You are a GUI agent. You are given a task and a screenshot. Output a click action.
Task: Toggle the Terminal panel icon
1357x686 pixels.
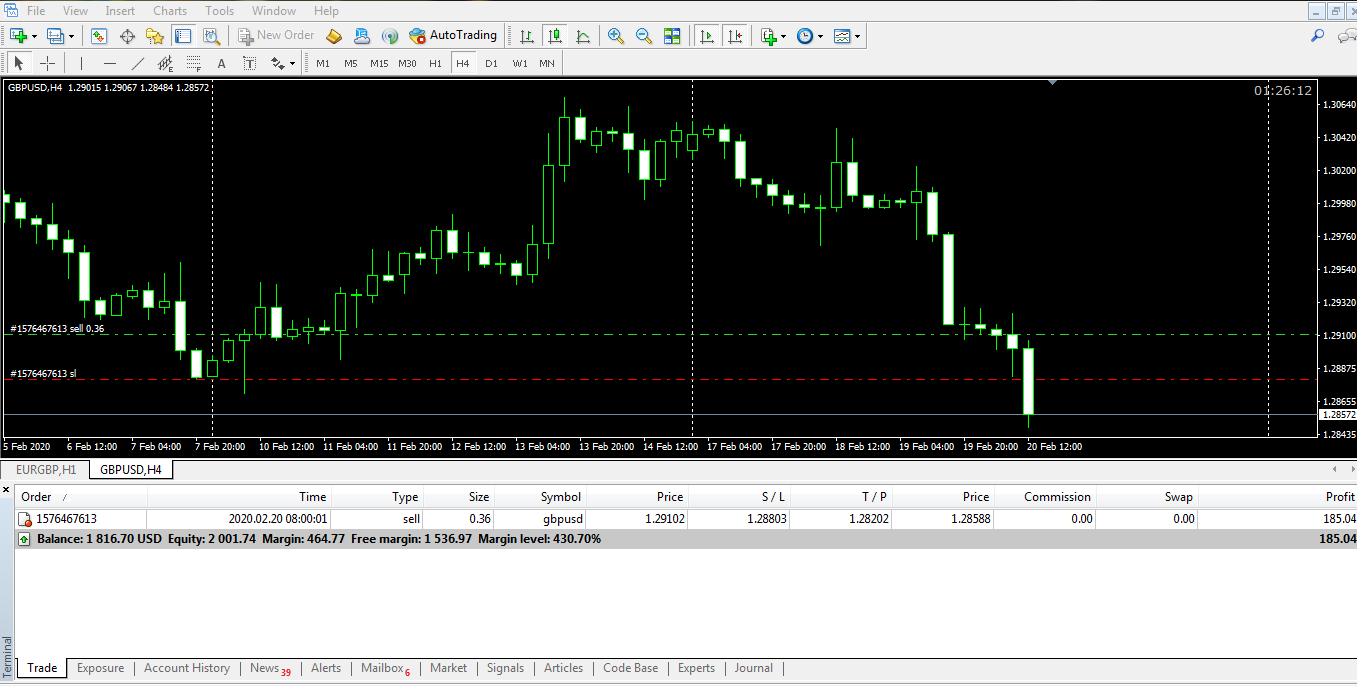(183, 36)
